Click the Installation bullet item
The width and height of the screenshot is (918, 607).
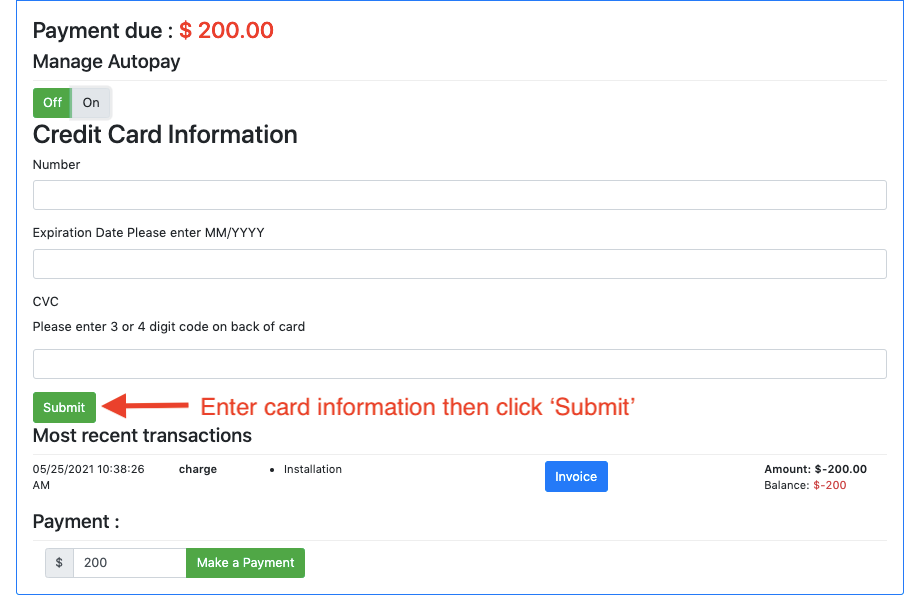click(312, 469)
